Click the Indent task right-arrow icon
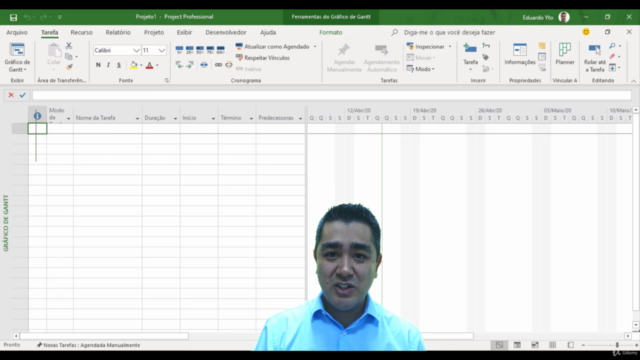 click(x=189, y=65)
